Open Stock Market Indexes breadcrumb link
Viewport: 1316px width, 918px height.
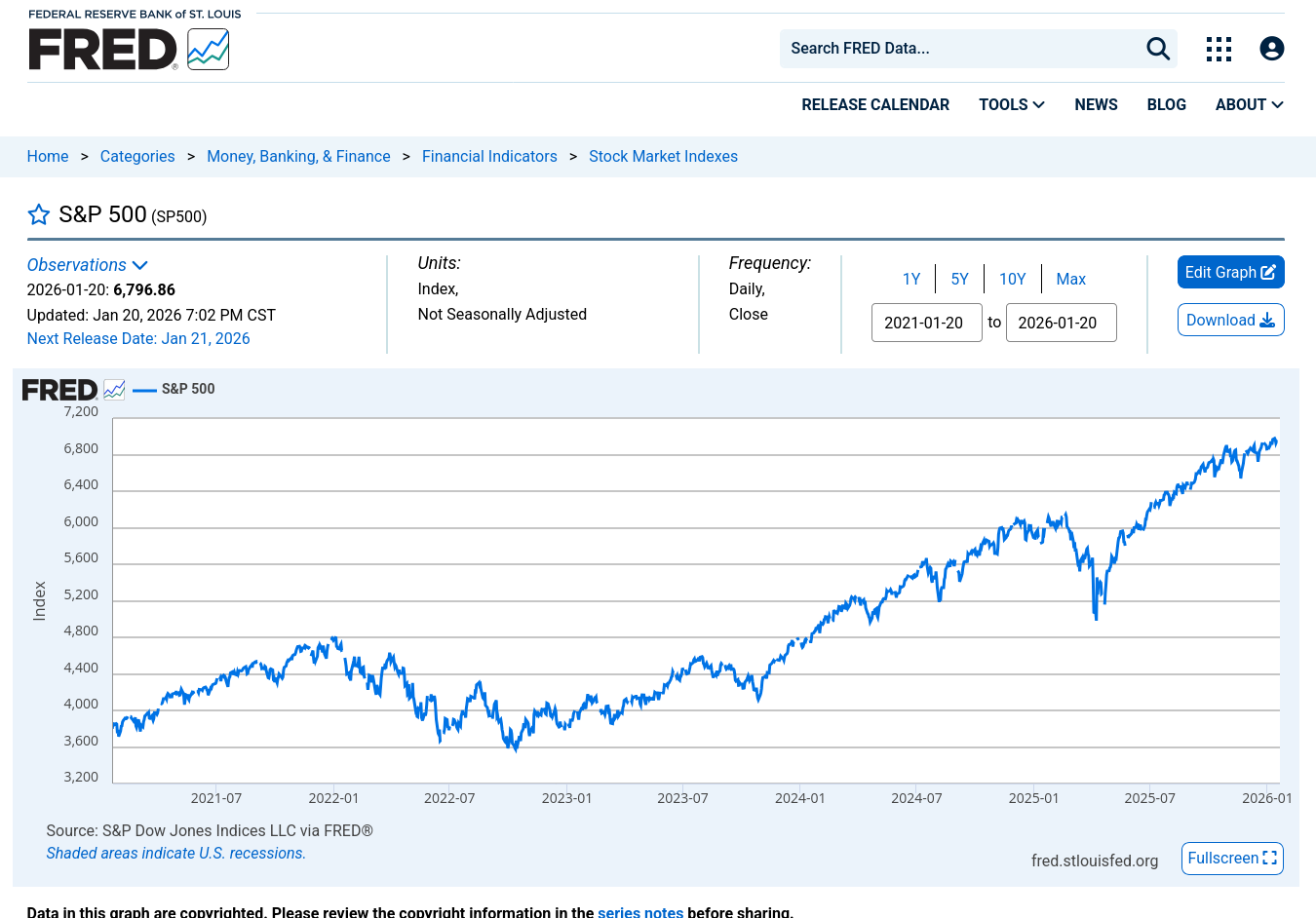[663, 157]
